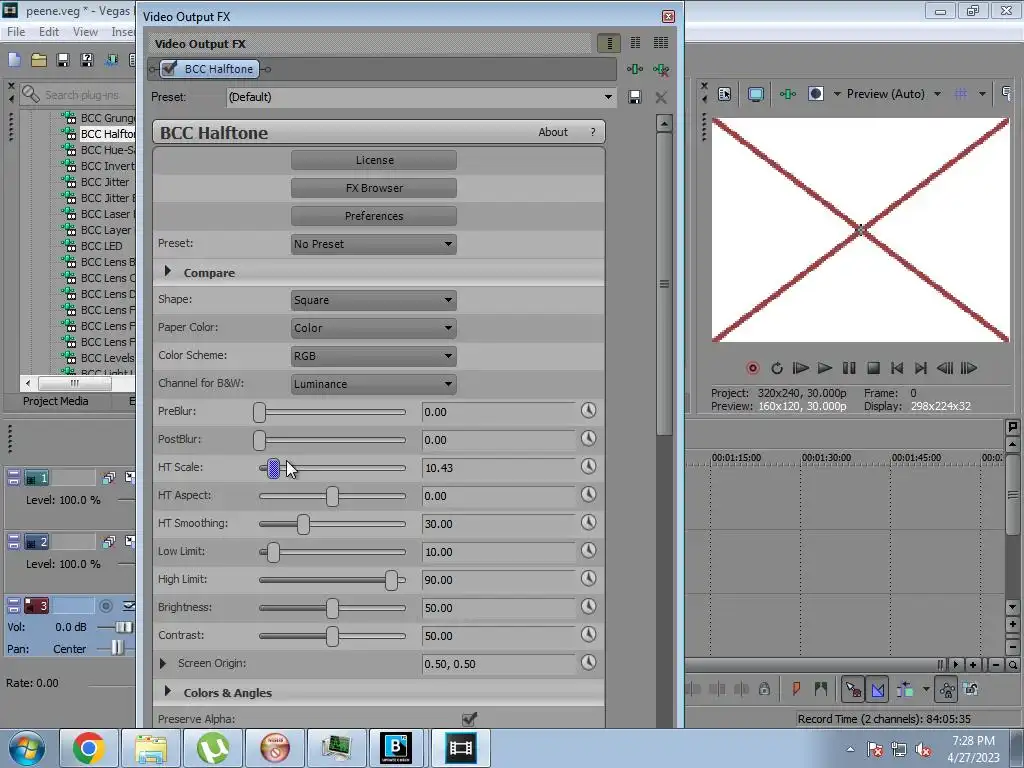Open the File menu
Screen dimensions: 1024x768
(16, 31)
